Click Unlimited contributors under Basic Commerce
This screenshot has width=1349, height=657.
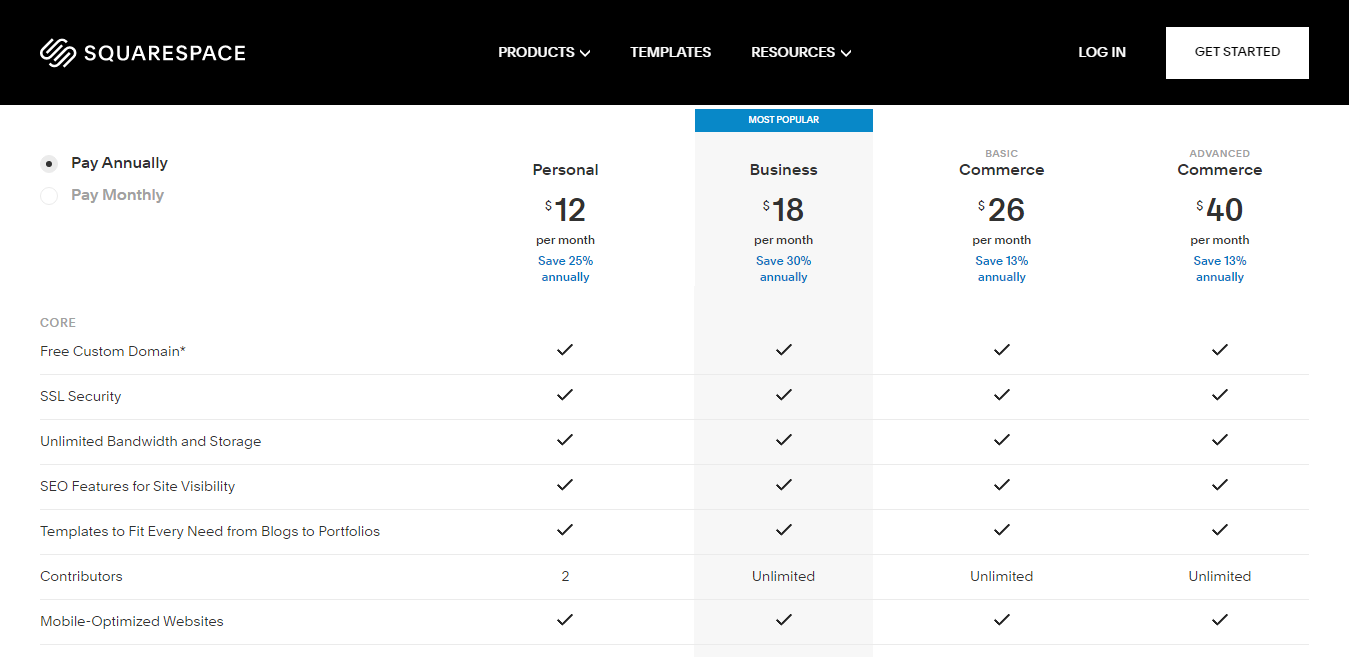point(1001,576)
